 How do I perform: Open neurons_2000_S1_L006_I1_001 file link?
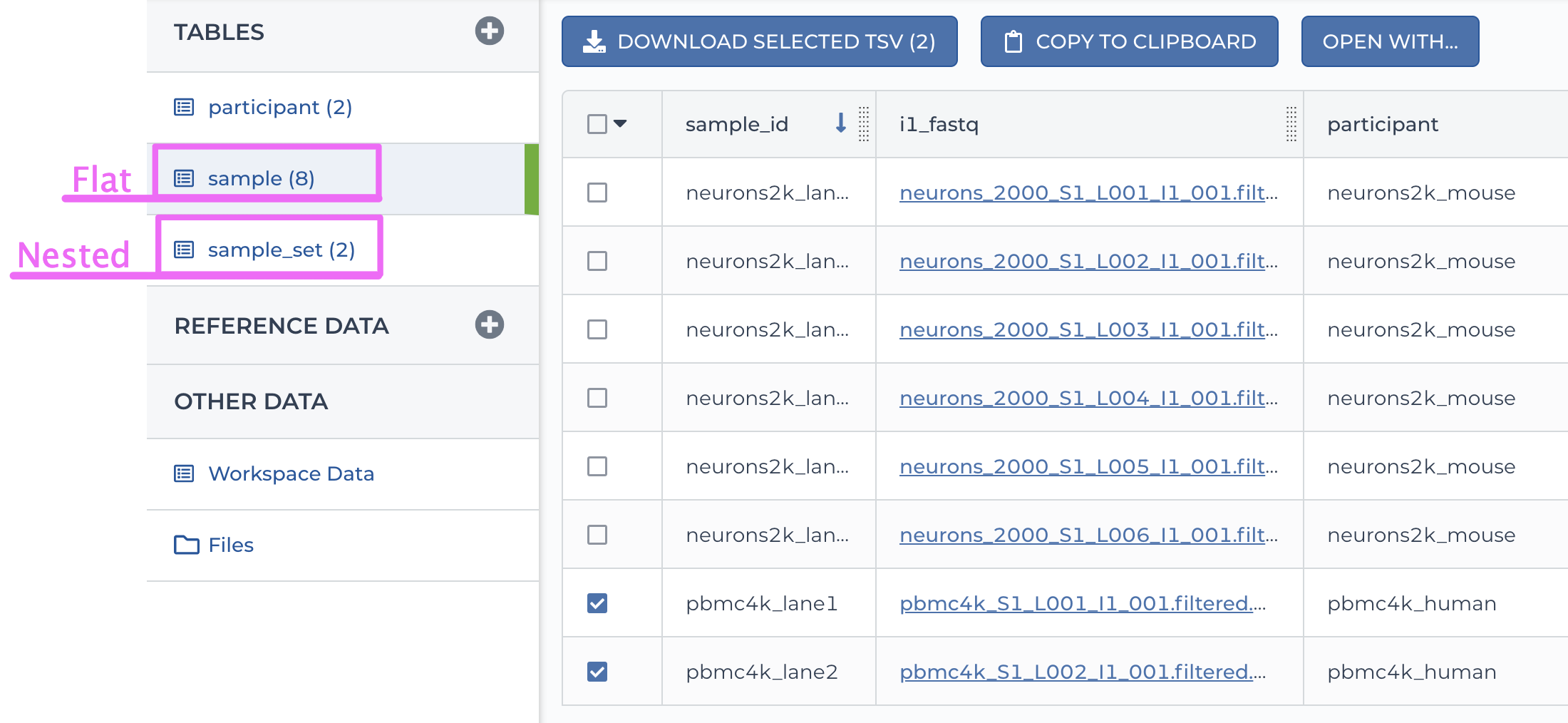point(1088,535)
